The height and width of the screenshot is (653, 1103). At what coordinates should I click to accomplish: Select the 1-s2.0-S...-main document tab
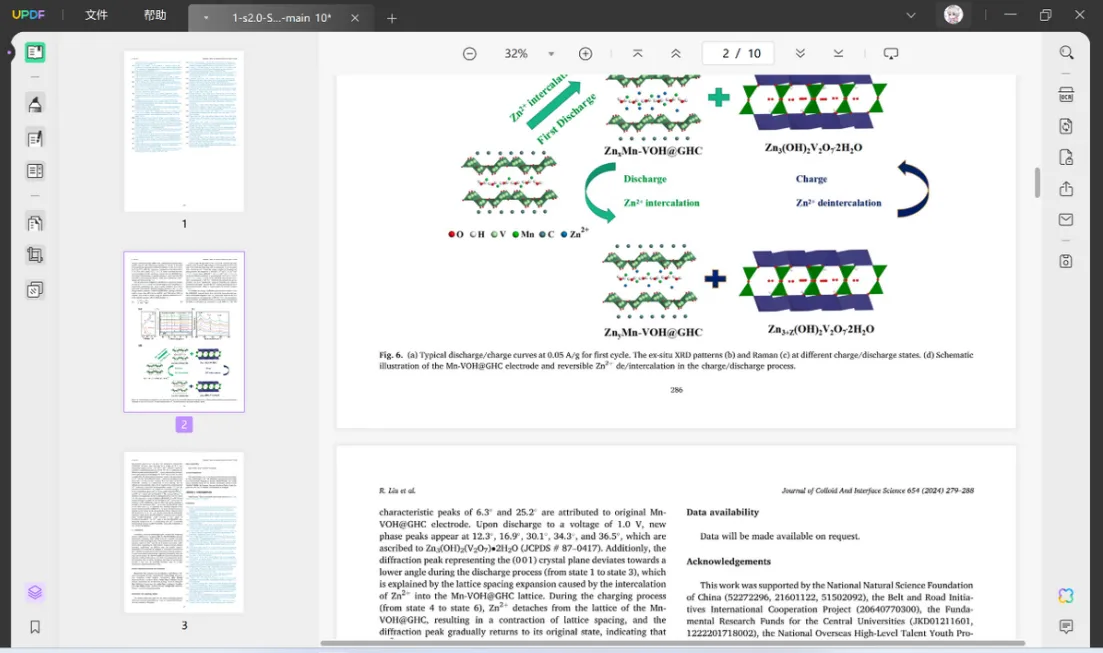pos(281,18)
